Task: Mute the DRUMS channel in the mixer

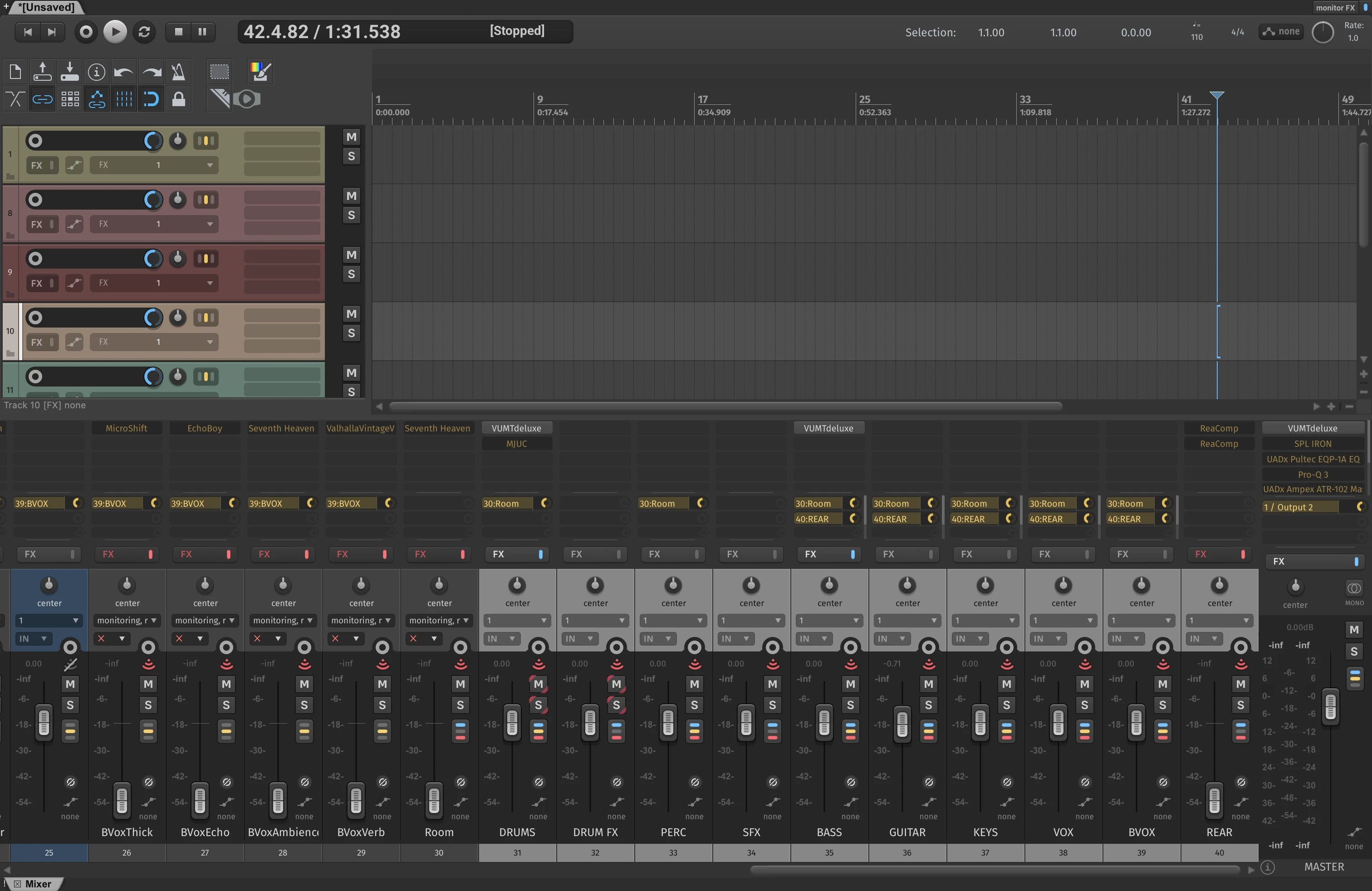Action: point(539,685)
